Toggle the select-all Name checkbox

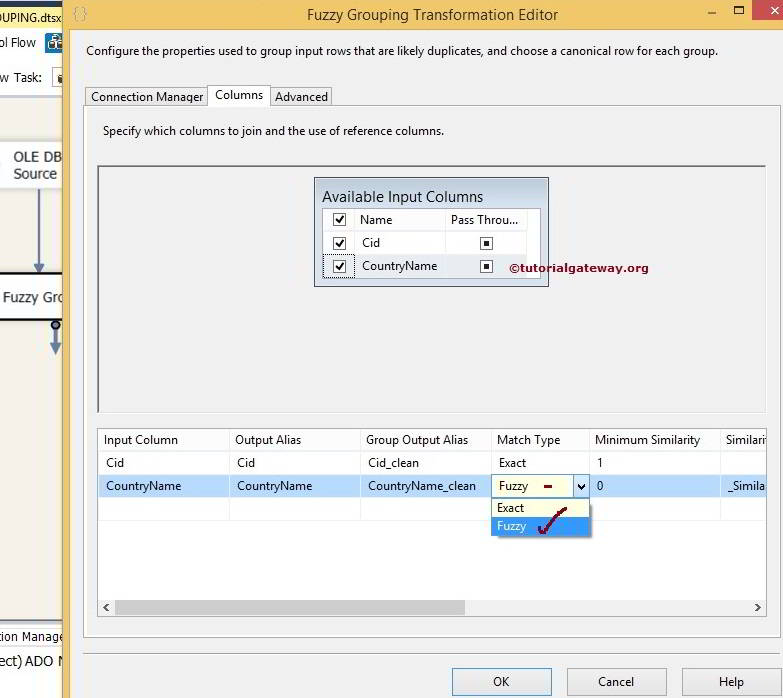click(340, 219)
